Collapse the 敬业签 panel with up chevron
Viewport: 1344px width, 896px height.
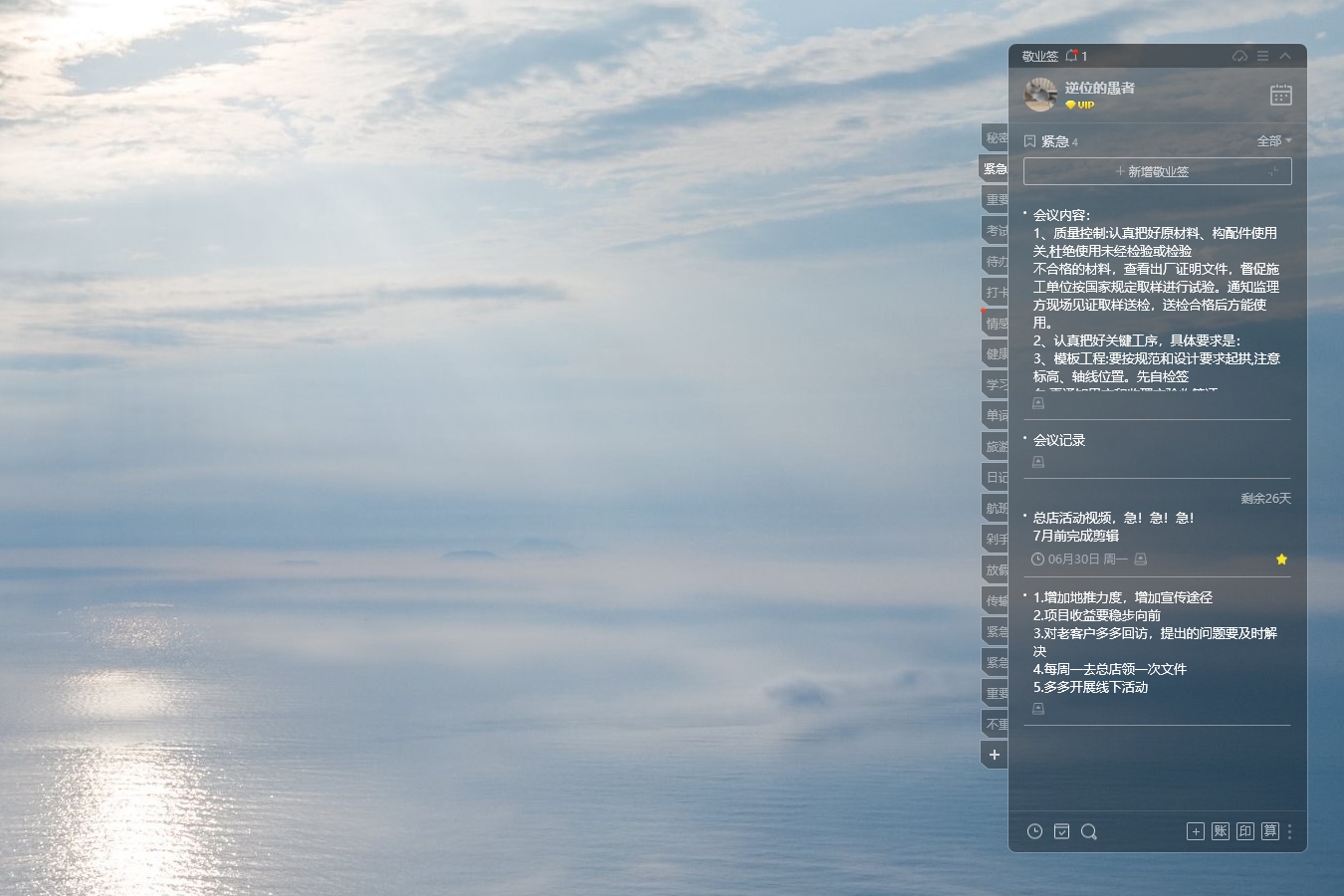[x=1285, y=56]
